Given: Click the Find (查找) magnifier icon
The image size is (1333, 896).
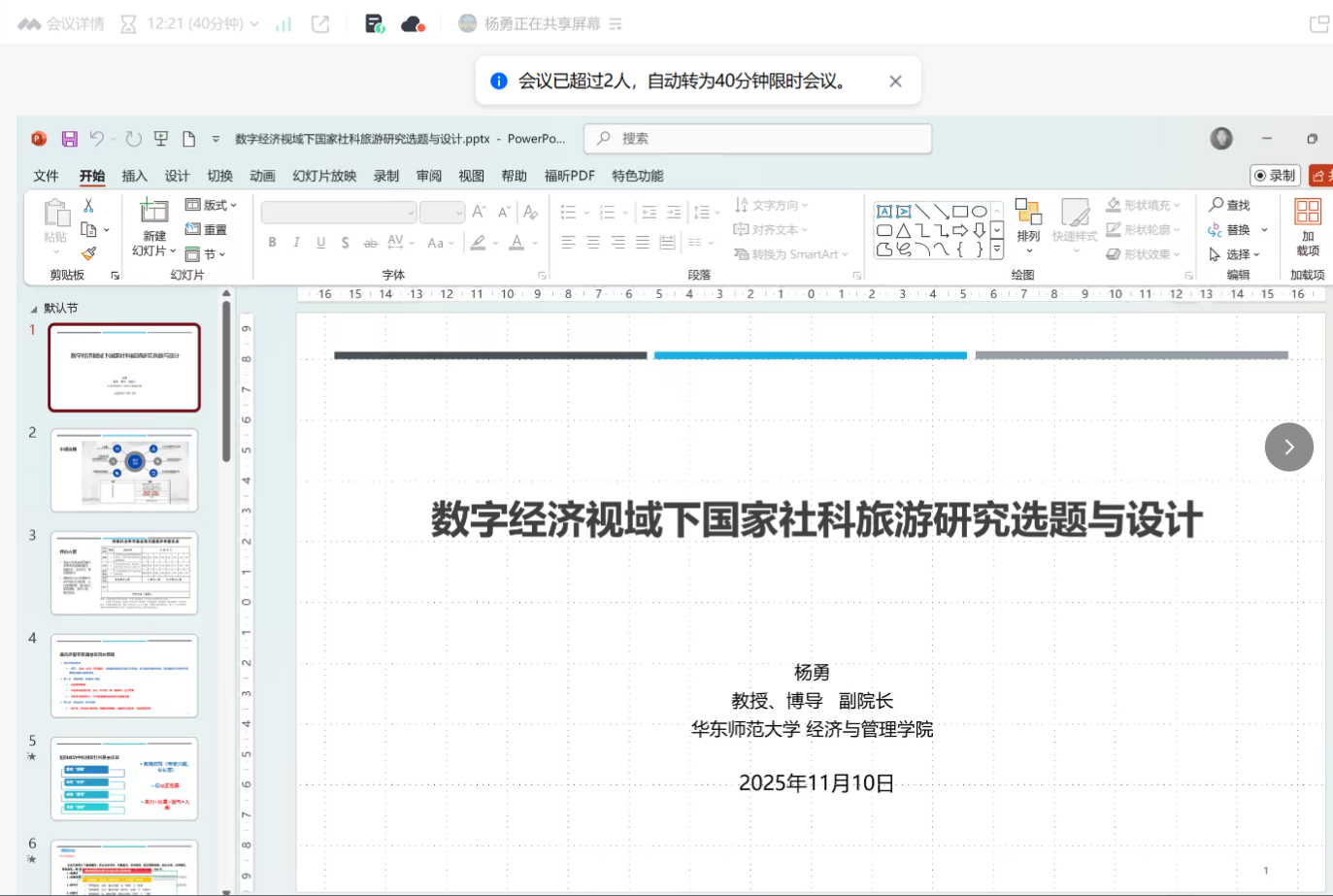Looking at the screenshot, I should click(x=1216, y=205).
